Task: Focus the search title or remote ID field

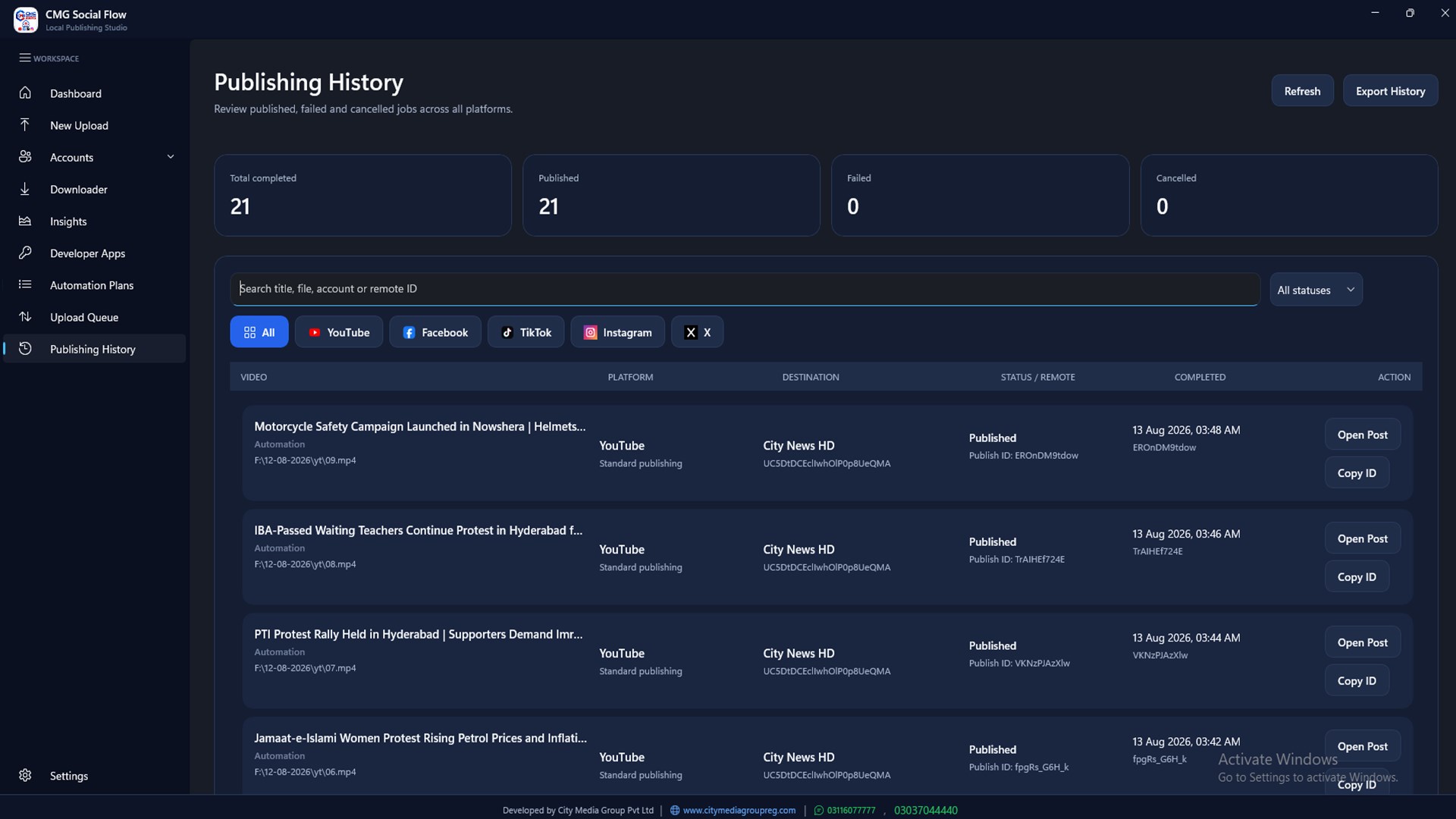Action: 745,289
